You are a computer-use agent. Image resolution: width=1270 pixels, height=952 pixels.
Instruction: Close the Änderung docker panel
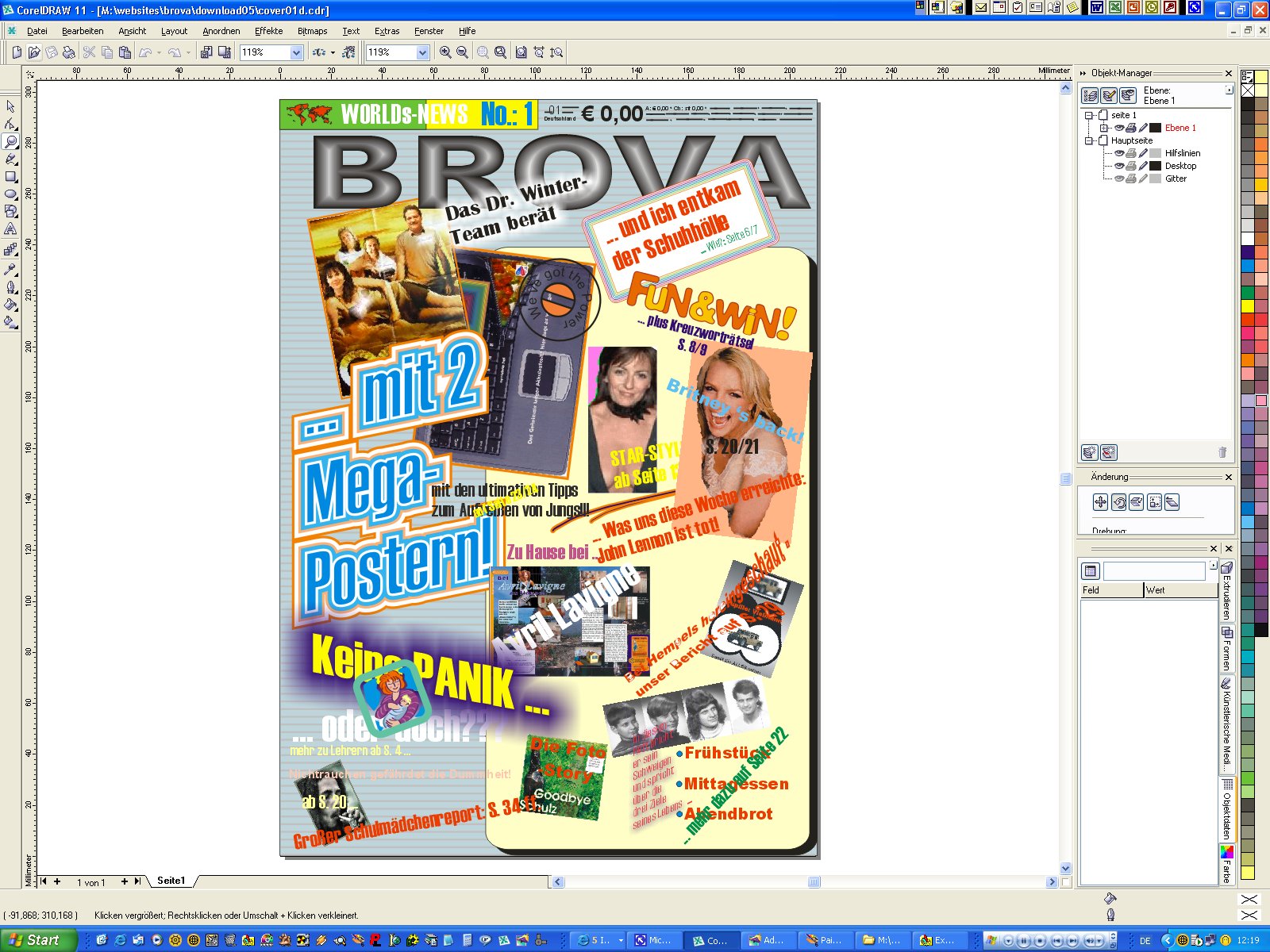point(1229,477)
